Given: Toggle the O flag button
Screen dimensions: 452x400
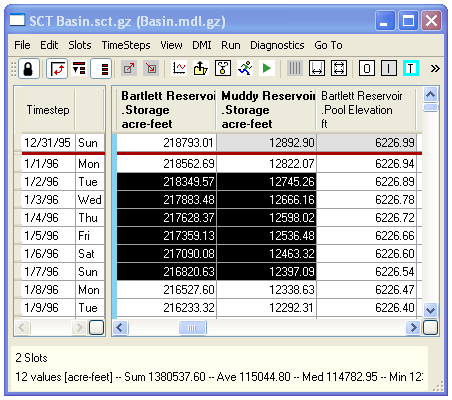Looking at the screenshot, I should [x=367, y=69].
